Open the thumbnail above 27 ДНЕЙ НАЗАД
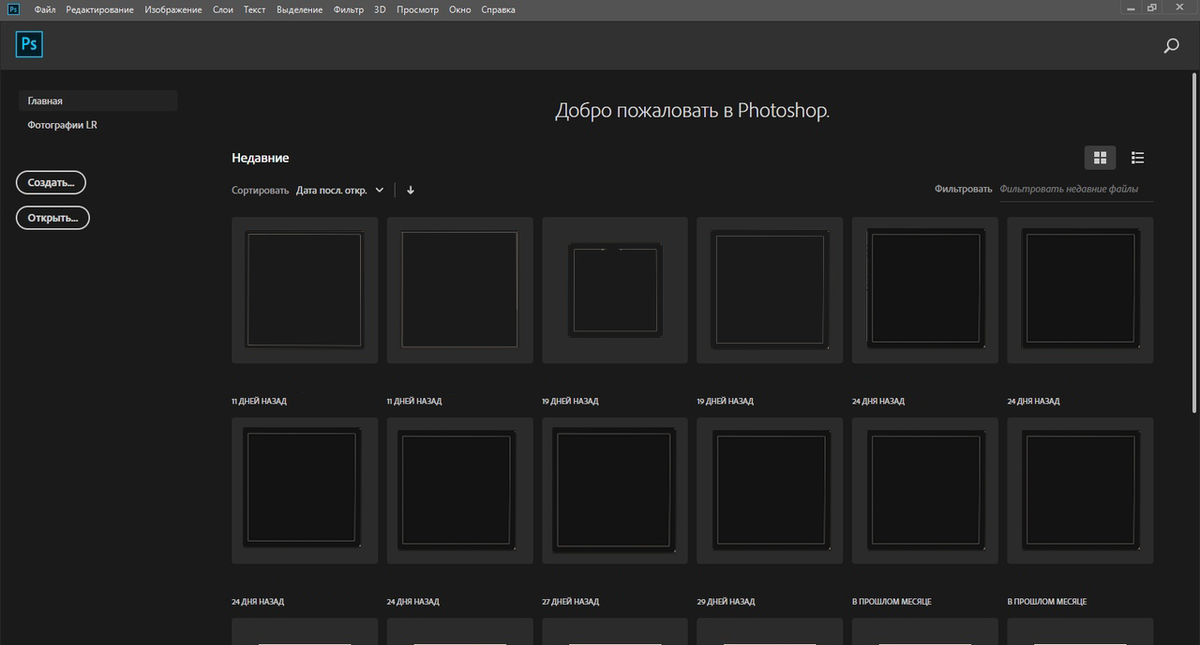Image resolution: width=1200 pixels, height=645 pixels. [615, 490]
